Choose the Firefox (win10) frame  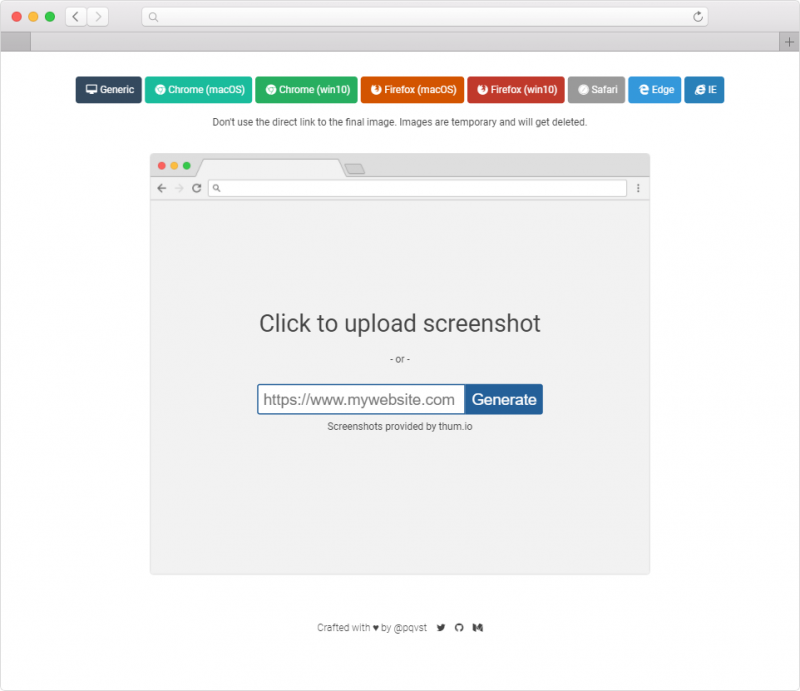point(516,90)
